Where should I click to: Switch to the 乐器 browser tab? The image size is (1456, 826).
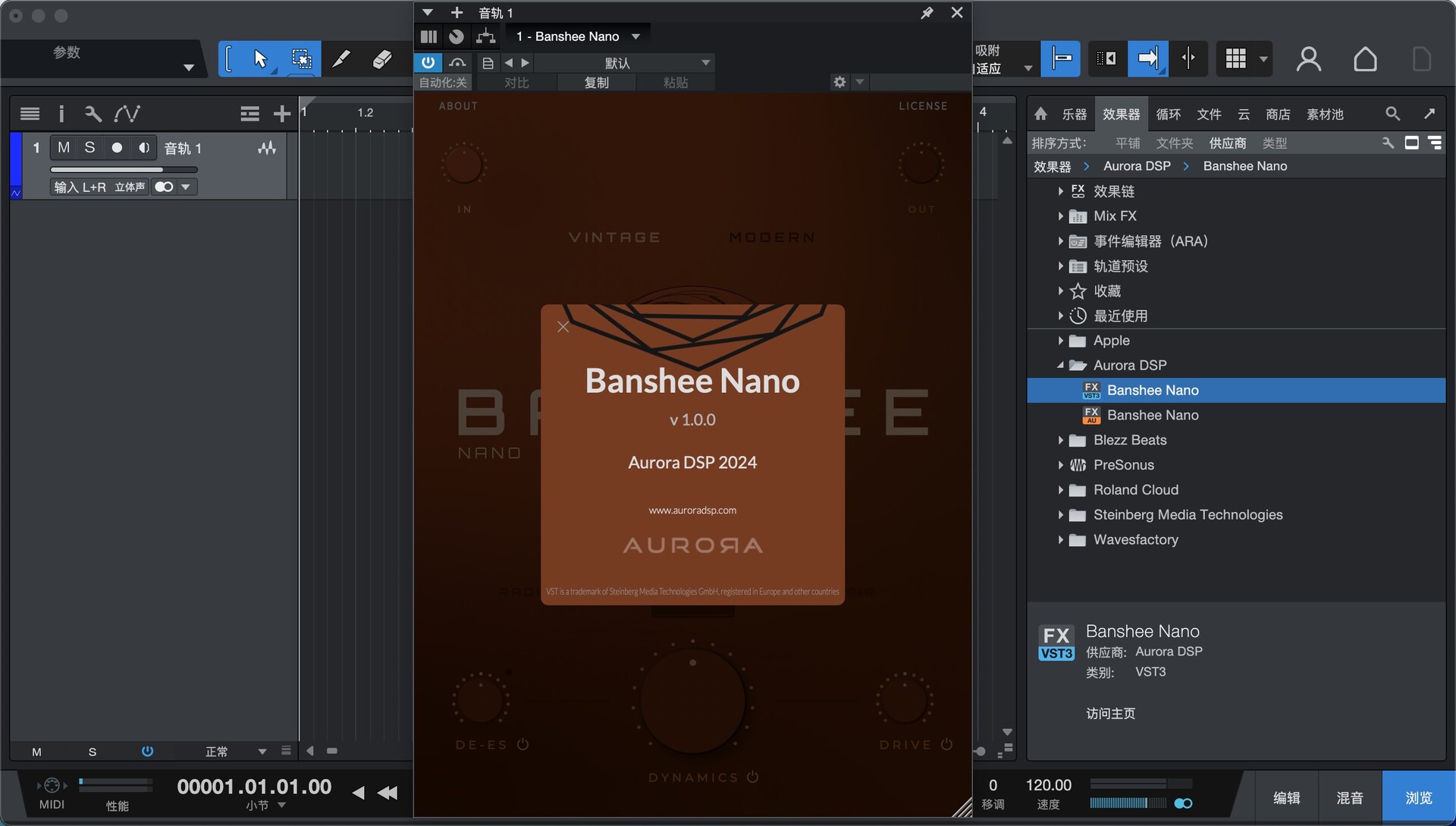(x=1074, y=114)
